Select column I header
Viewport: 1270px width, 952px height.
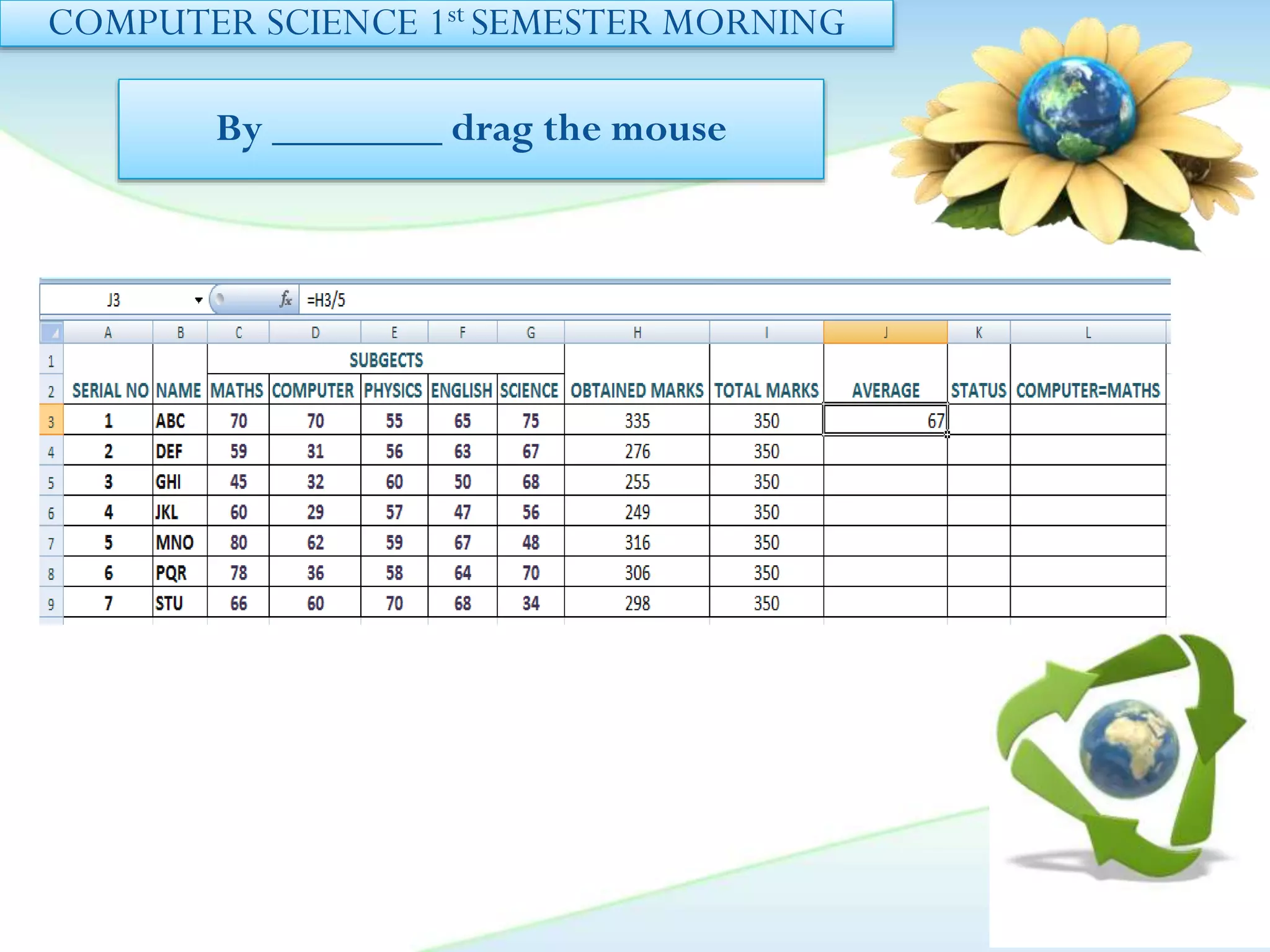tap(766, 332)
